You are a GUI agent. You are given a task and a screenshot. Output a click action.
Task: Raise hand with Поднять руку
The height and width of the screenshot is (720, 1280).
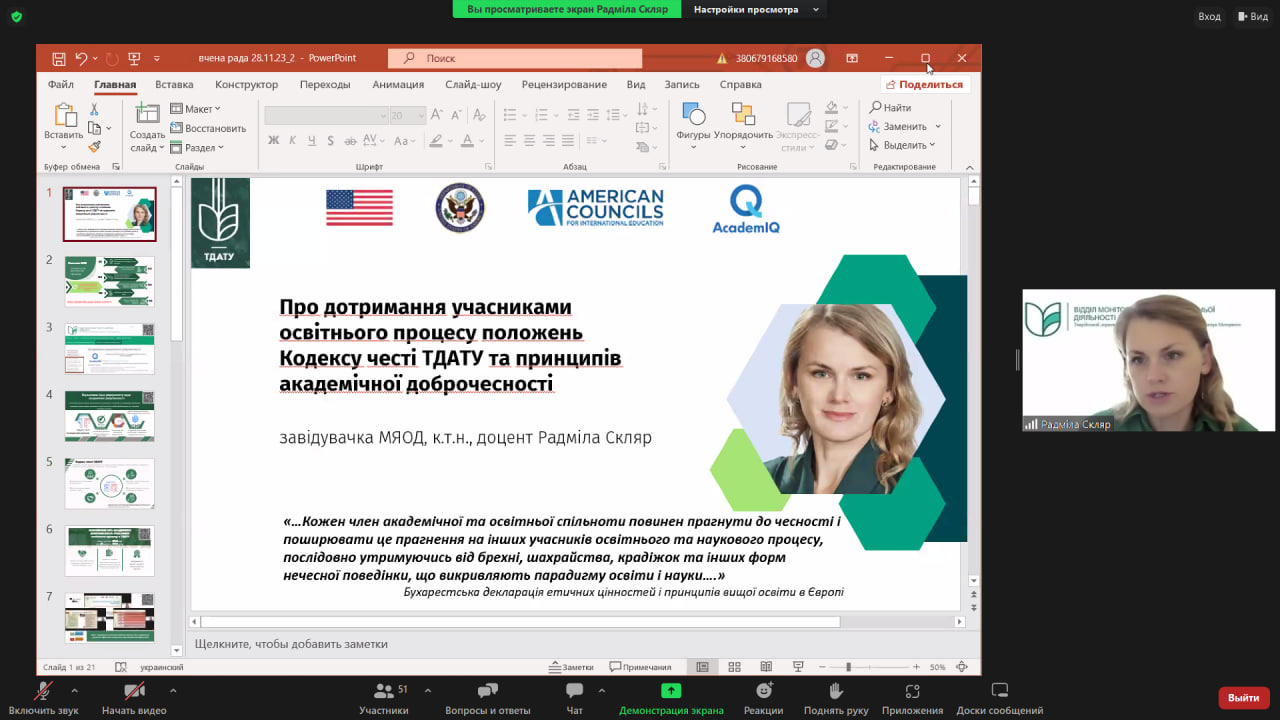[x=836, y=697]
